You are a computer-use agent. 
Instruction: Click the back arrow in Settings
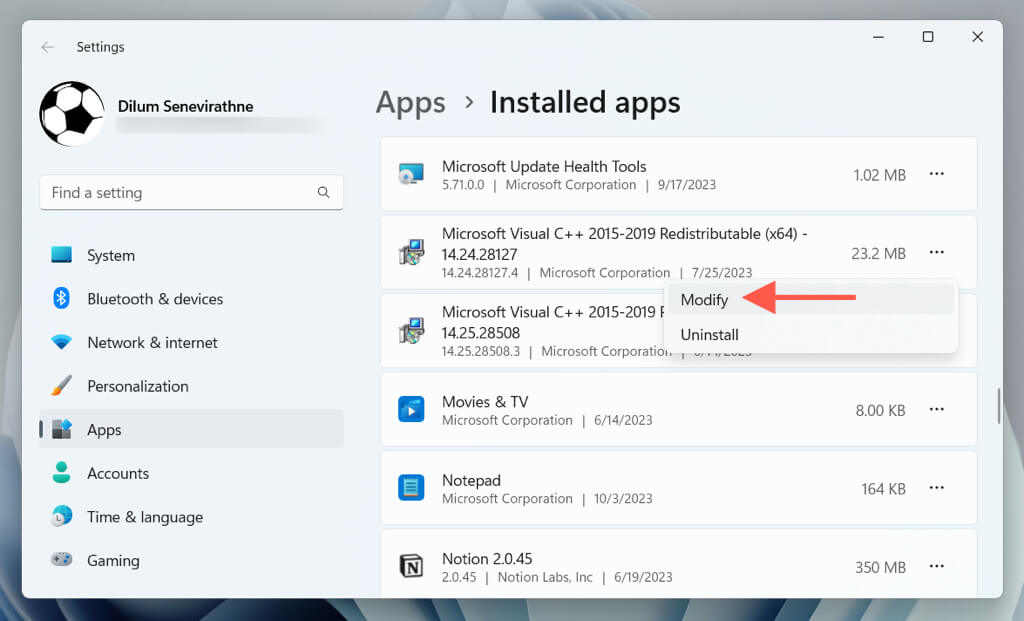[x=48, y=47]
